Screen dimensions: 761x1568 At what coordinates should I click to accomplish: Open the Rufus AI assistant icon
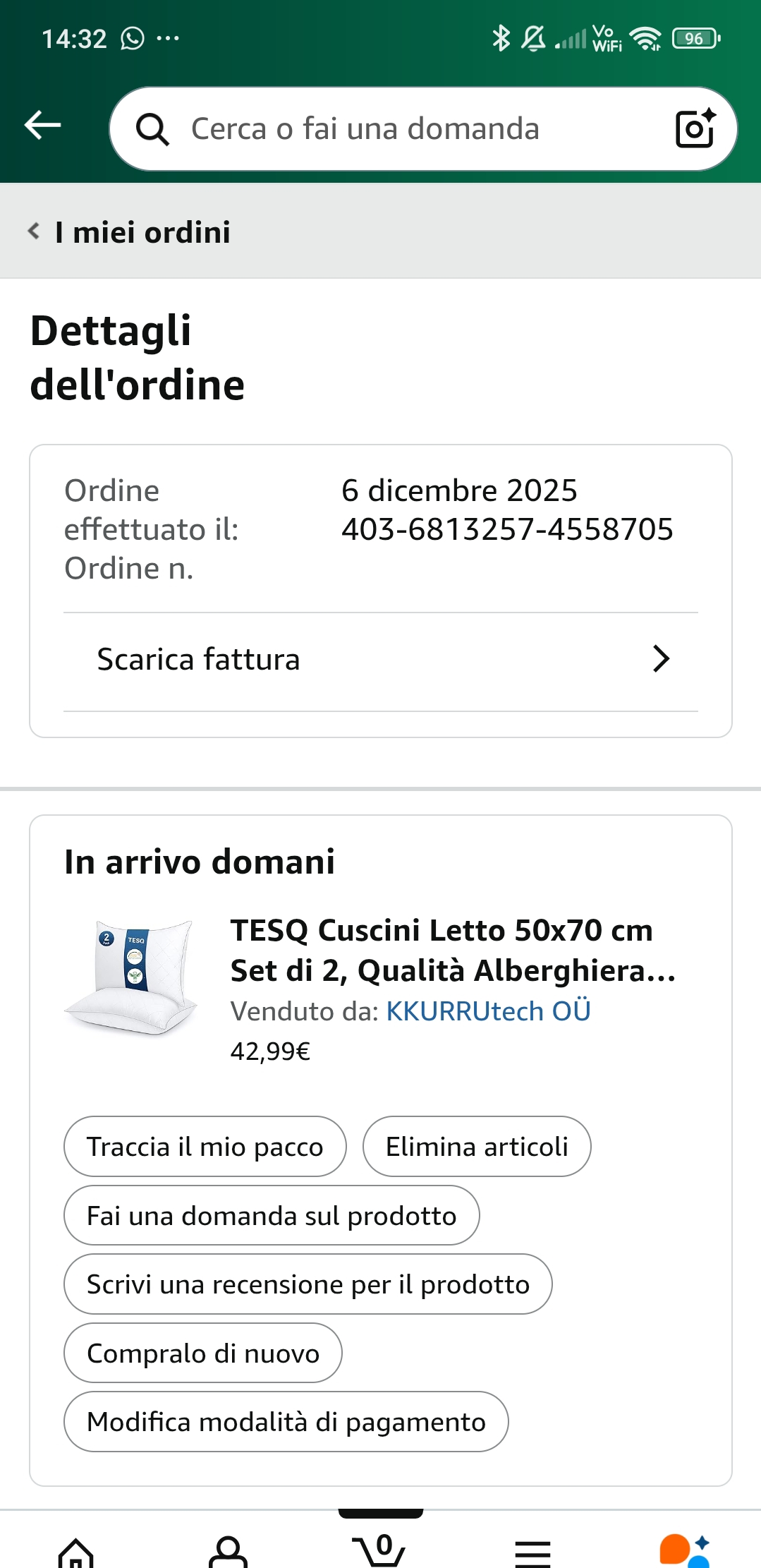[x=683, y=1551]
